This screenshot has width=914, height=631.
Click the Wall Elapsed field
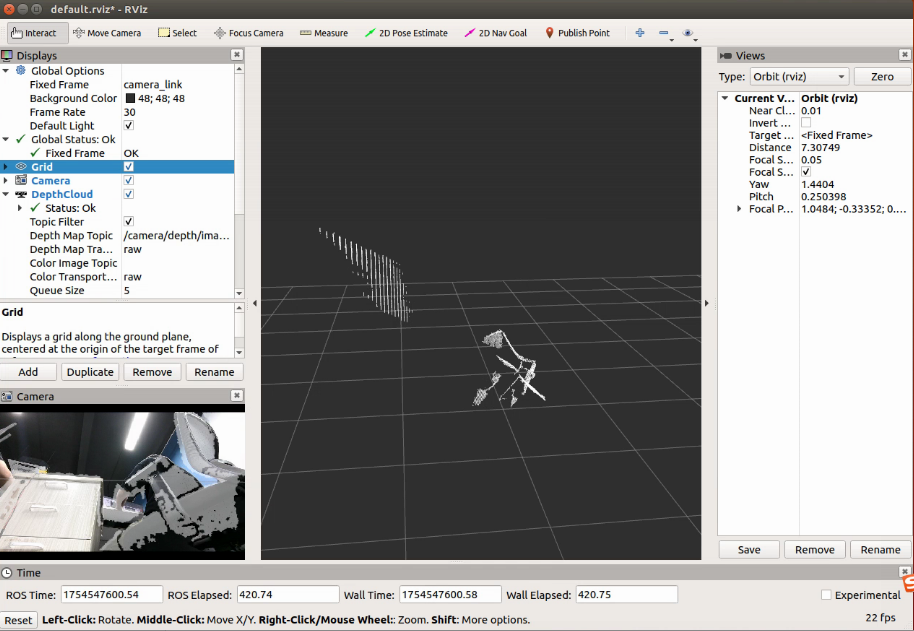pyautogui.click(x=627, y=594)
